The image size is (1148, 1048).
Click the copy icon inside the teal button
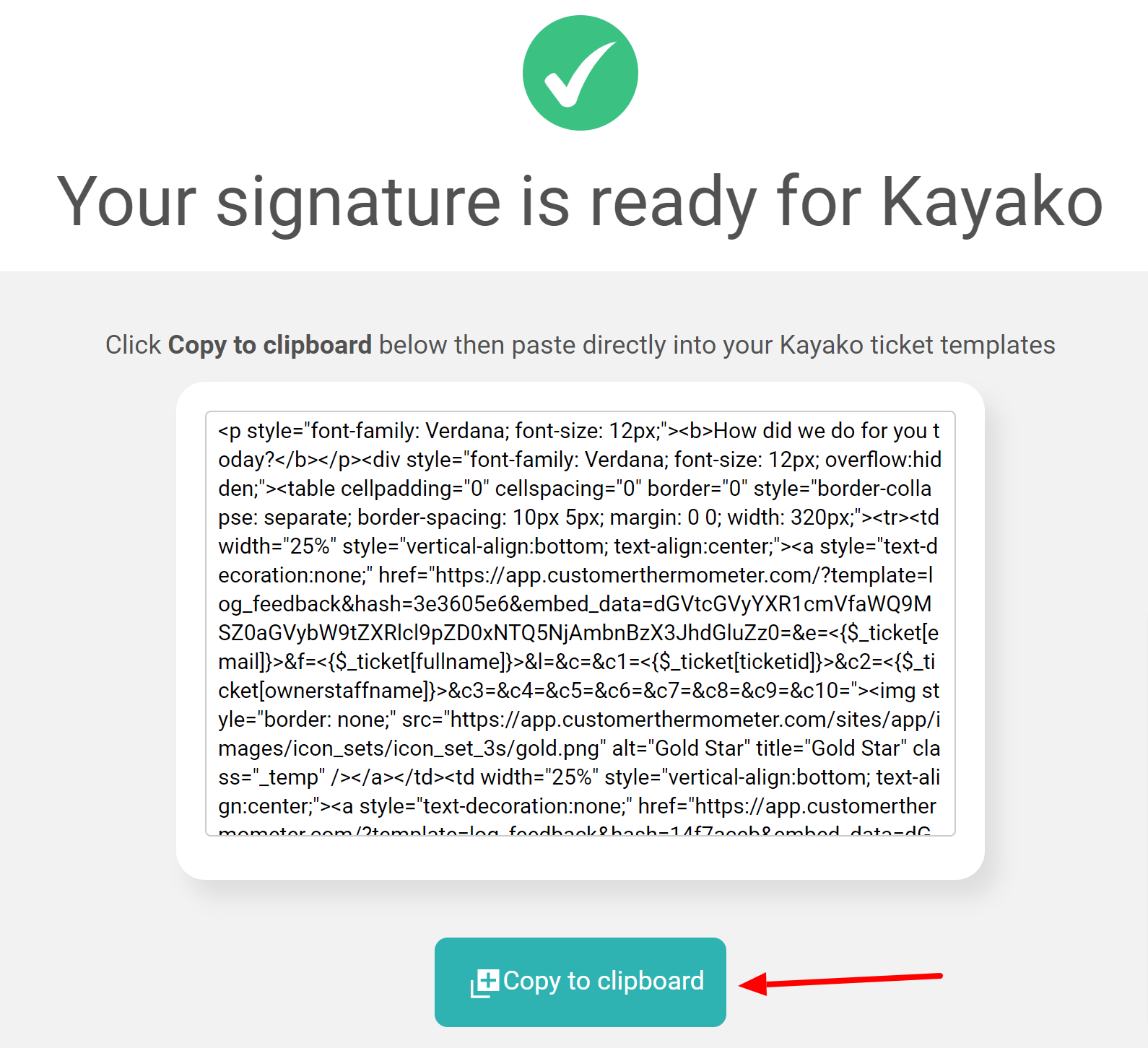(x=484, y=983)
